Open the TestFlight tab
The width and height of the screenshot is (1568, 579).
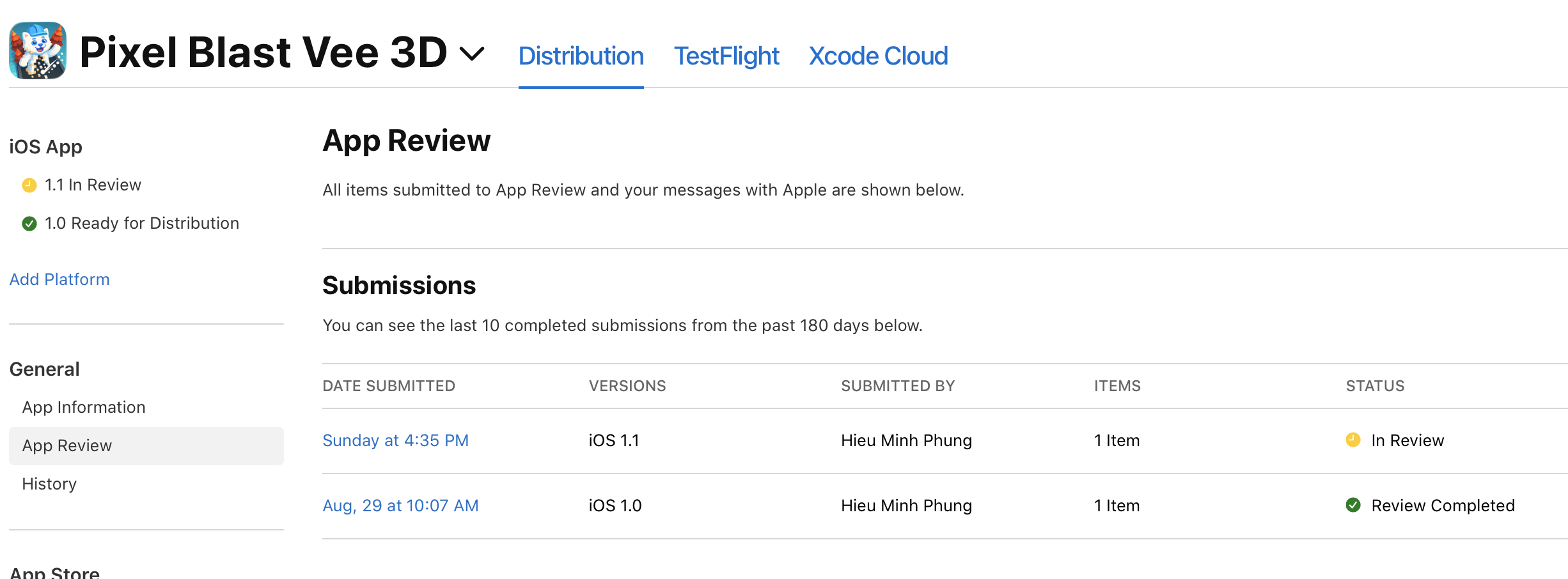pyautogui.click(x=726, y=56)
